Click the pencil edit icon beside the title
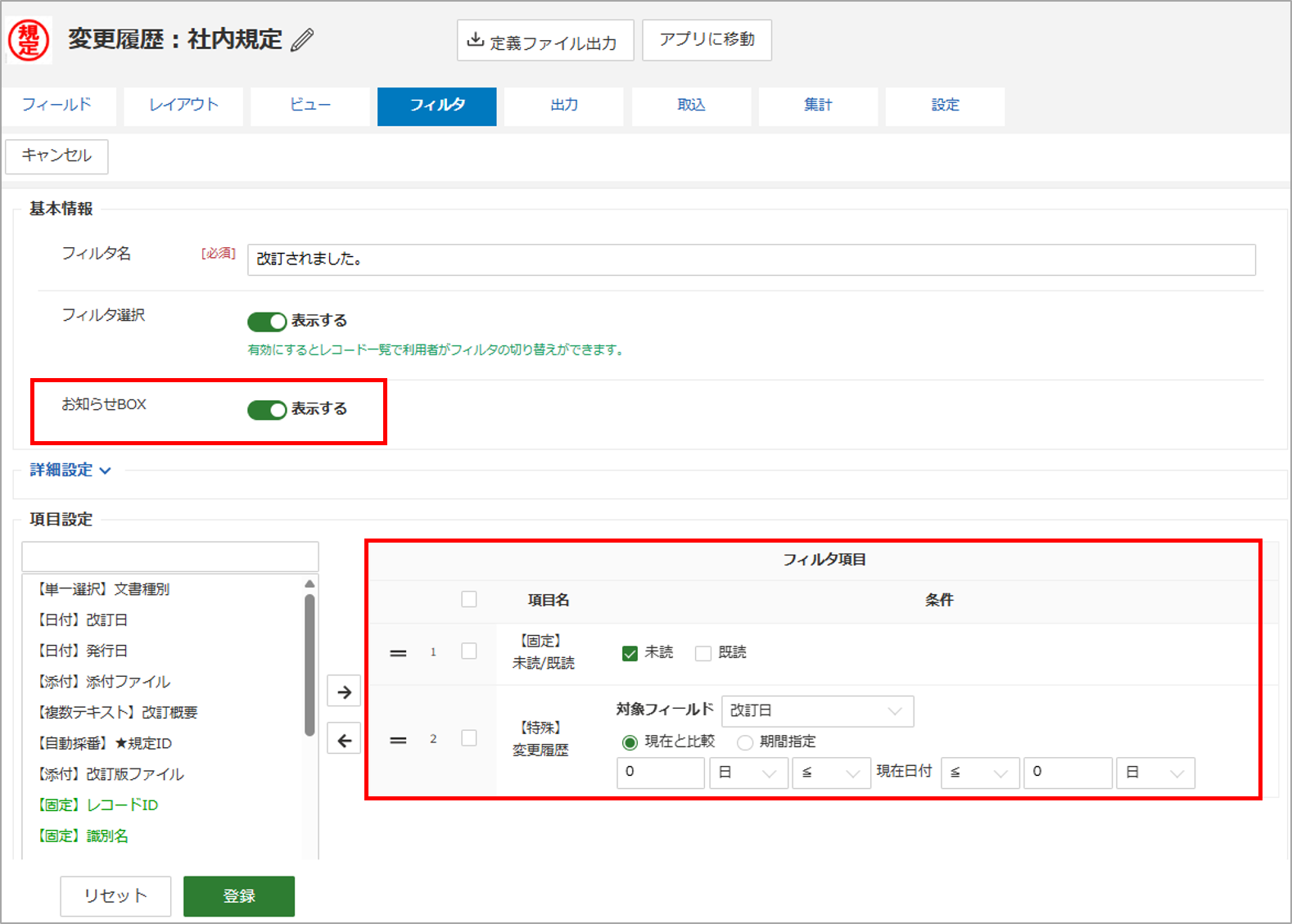The image size is (1292, 924). [302, 39]
